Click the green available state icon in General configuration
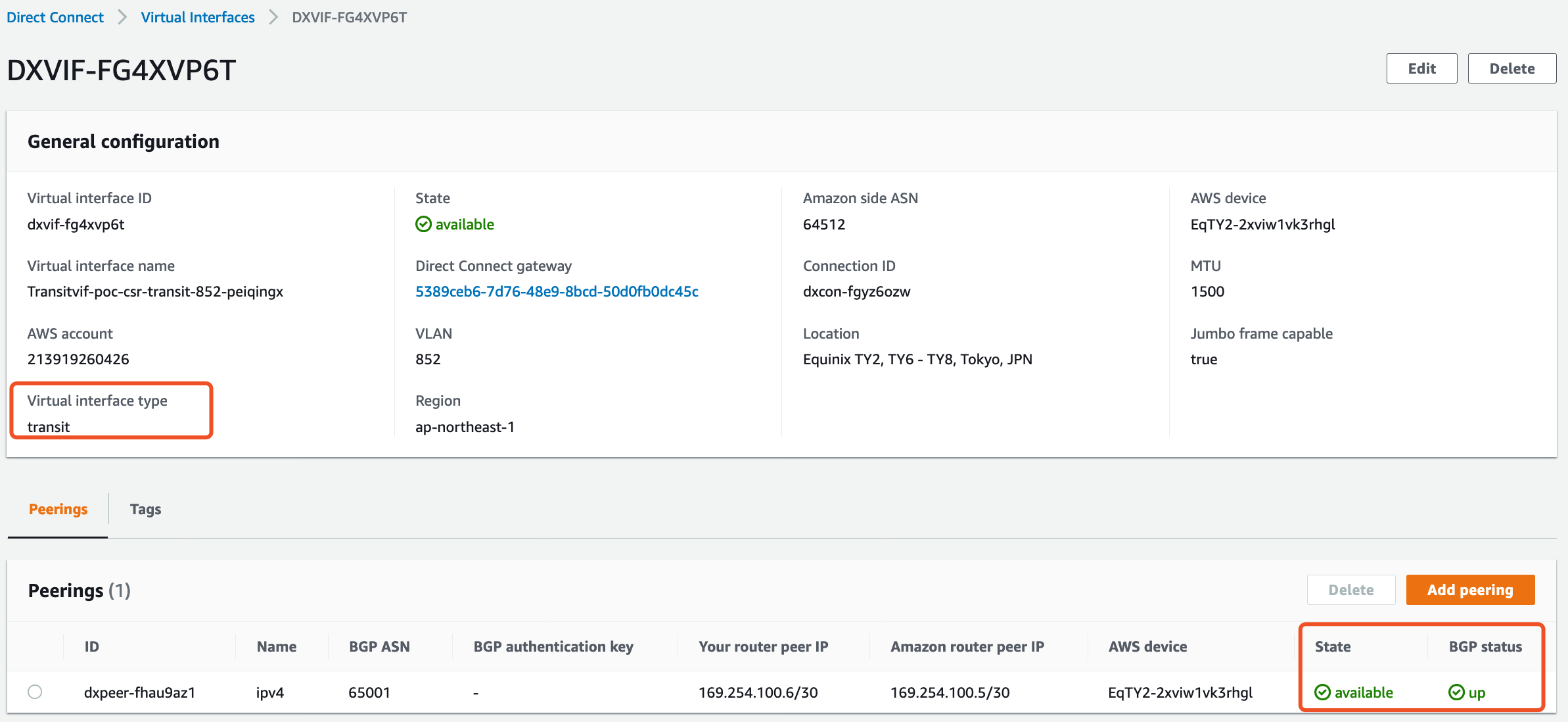The height and width of the screenshot is (722, 1568). coord(424,224)
